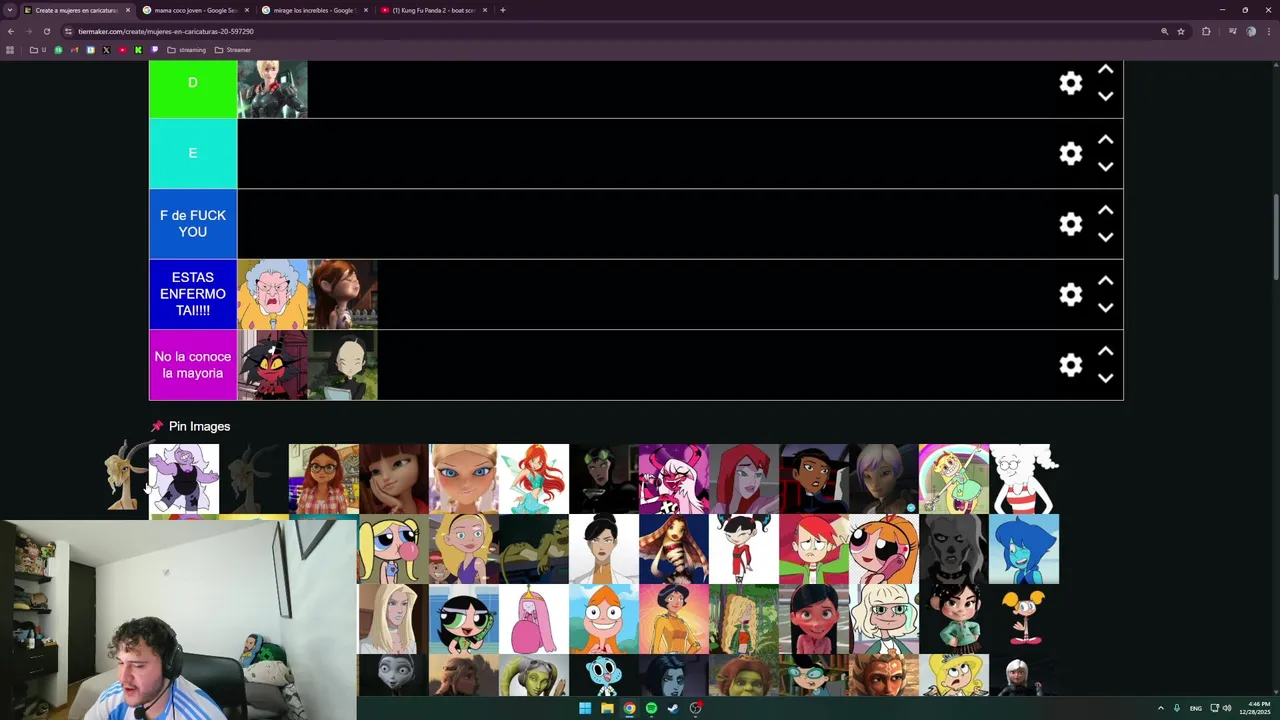The image size is (1280, 720).
Task: Open the Windows Start menu
Action: 585,708
